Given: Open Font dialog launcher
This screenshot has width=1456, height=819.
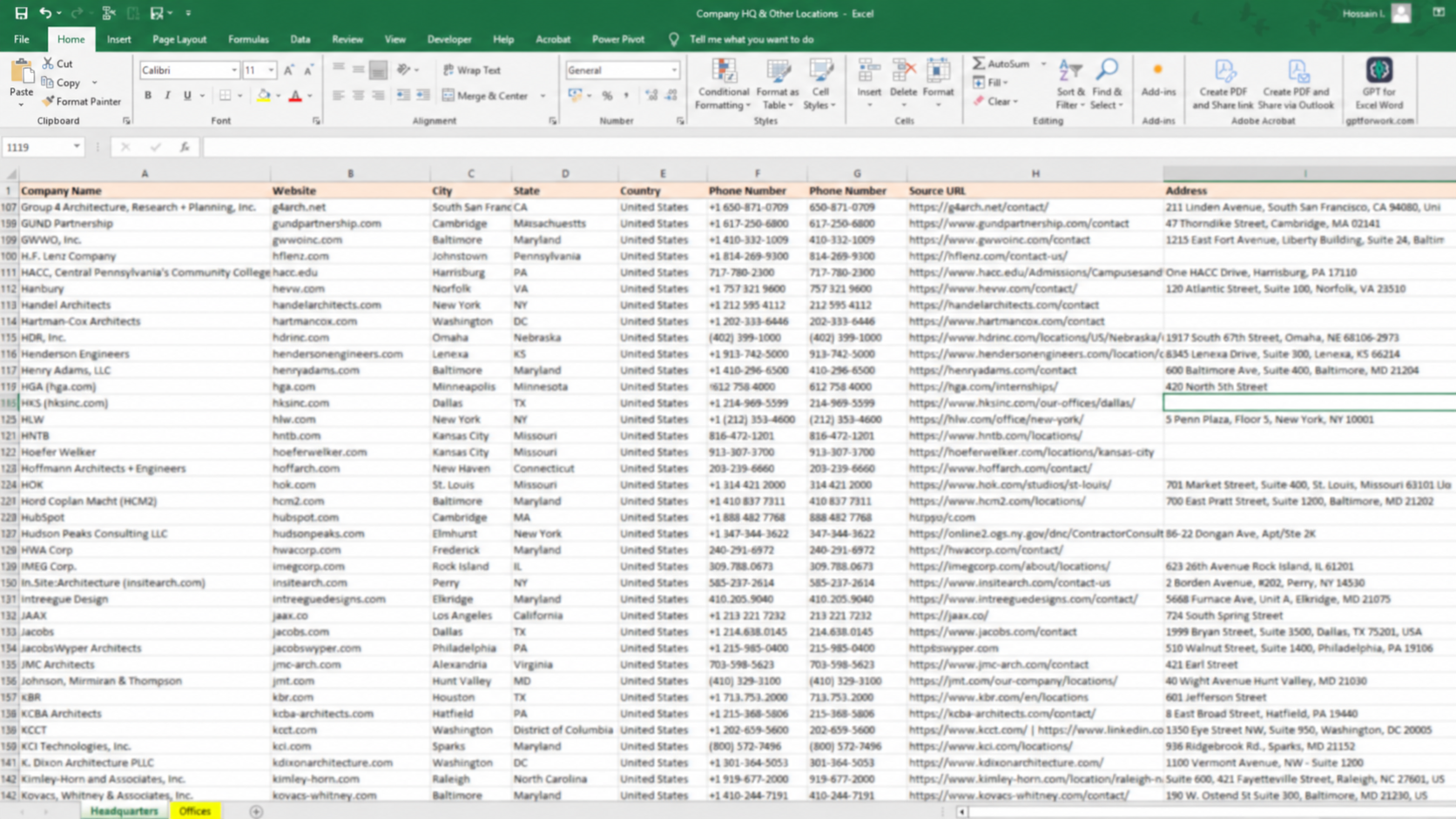Looking at the screenshot, I should coord(316,121).
